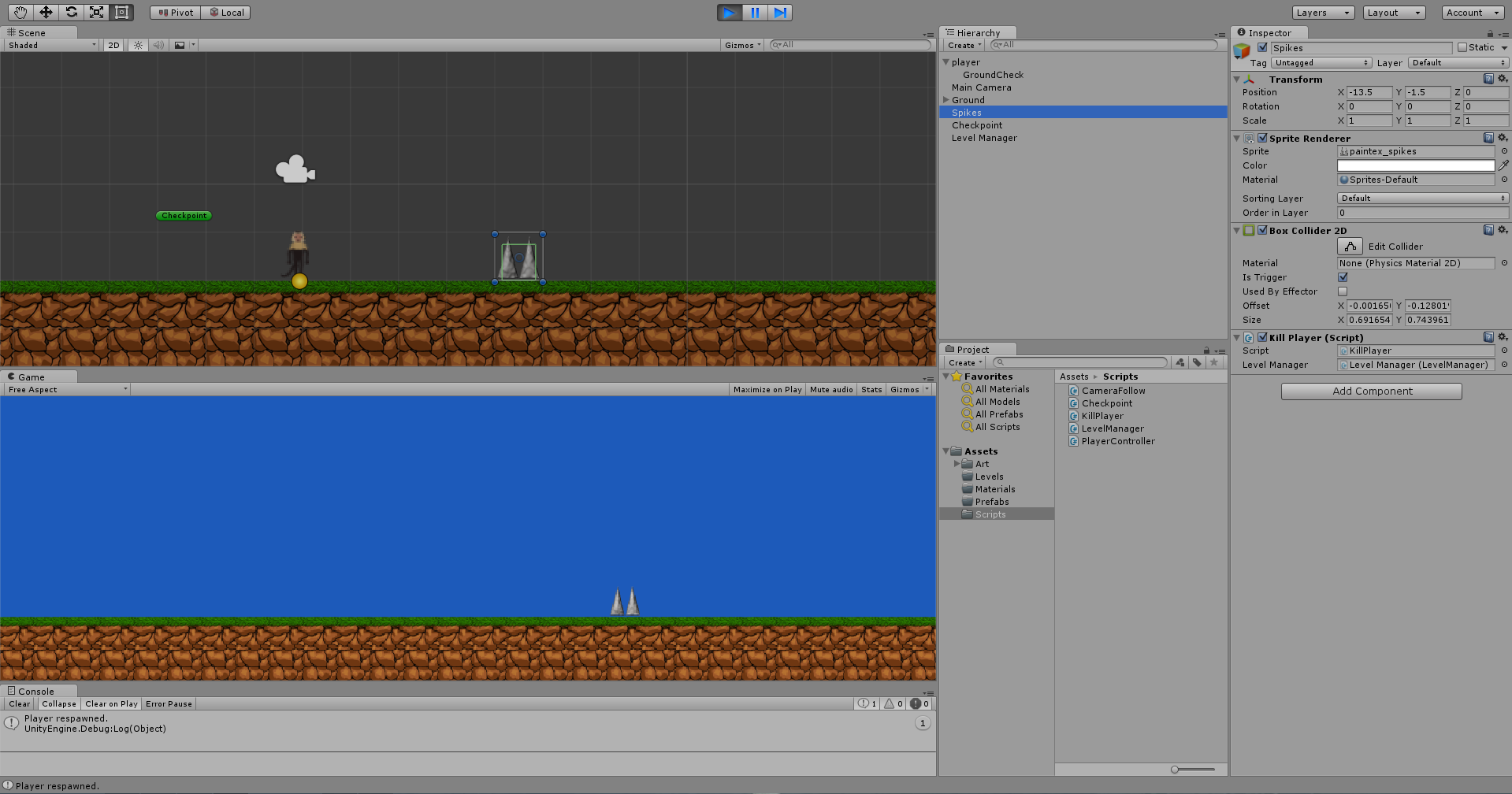
Task: Click the Color swatch field
Action: pos(1416,165)
